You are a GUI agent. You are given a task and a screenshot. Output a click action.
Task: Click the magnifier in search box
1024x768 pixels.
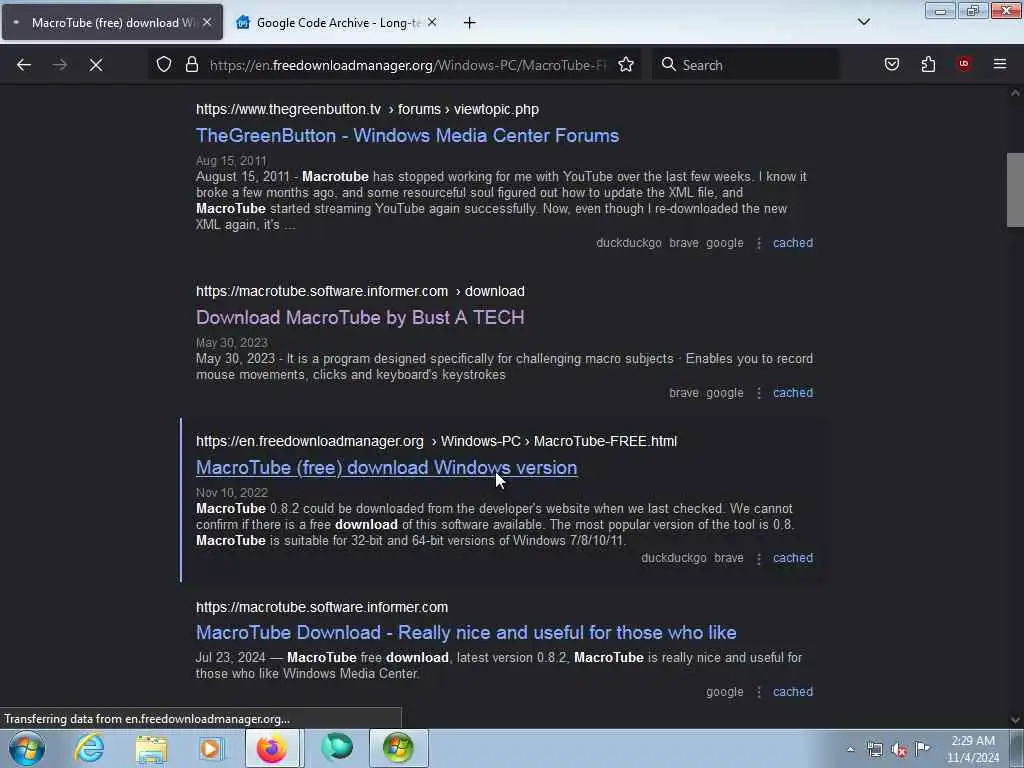(x=668, y=65)
